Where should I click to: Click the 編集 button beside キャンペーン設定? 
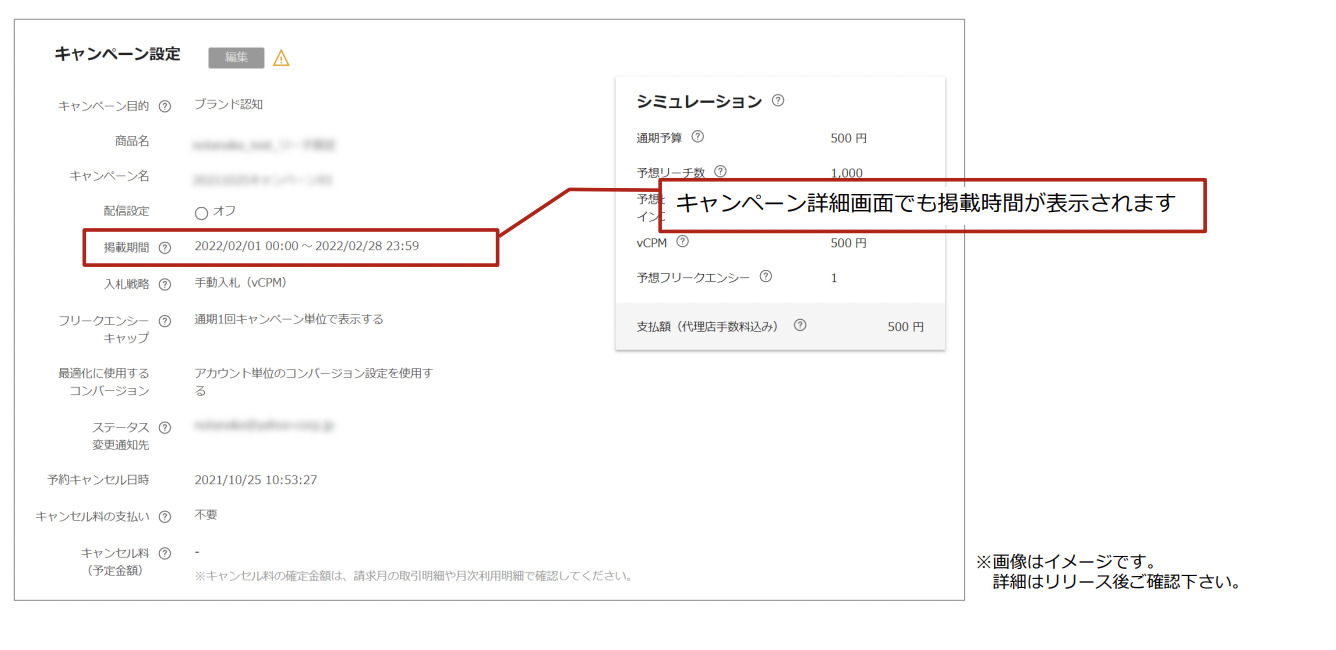236,58
